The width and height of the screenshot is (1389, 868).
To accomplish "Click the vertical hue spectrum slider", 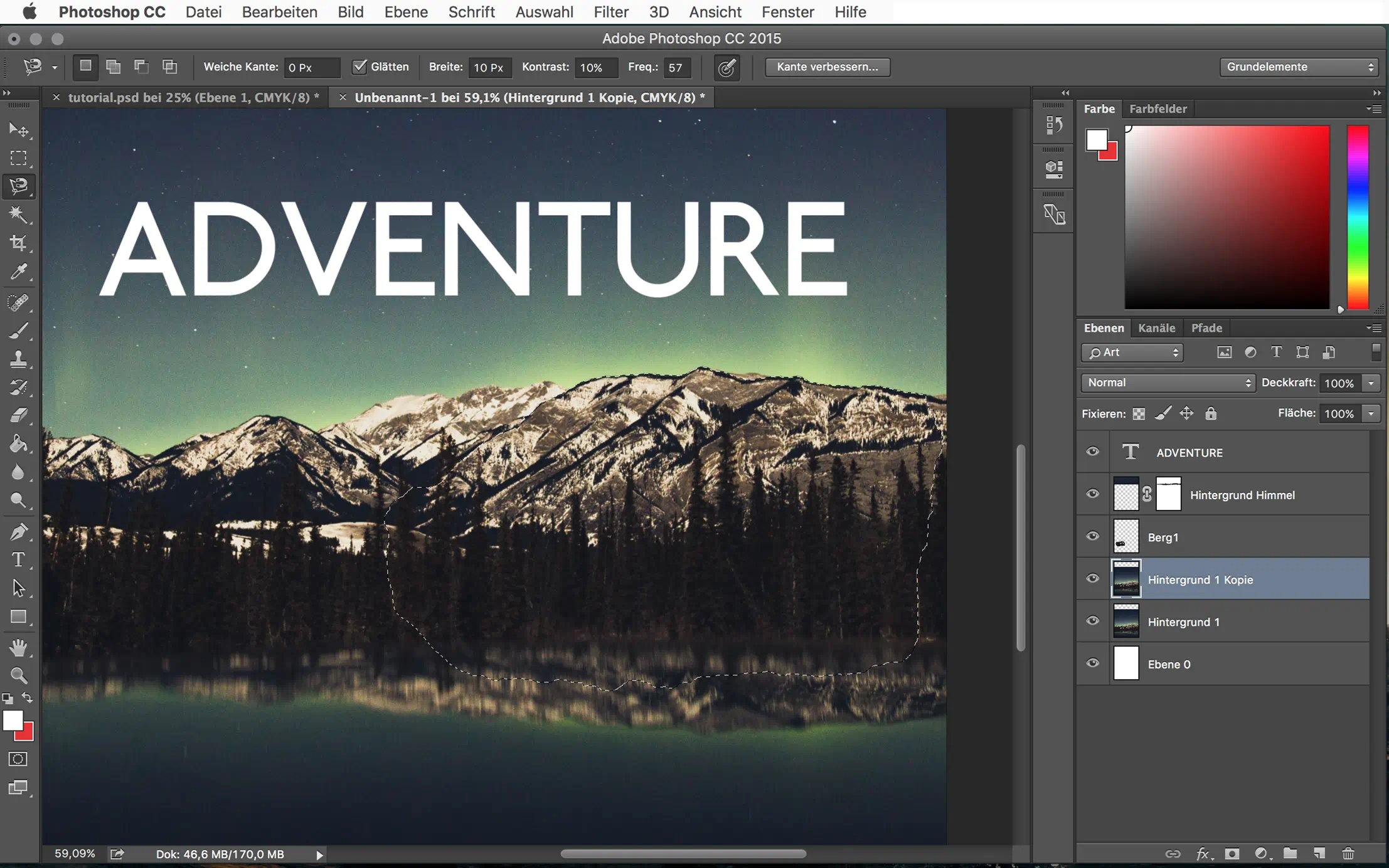I will (x=1358, y=217).
